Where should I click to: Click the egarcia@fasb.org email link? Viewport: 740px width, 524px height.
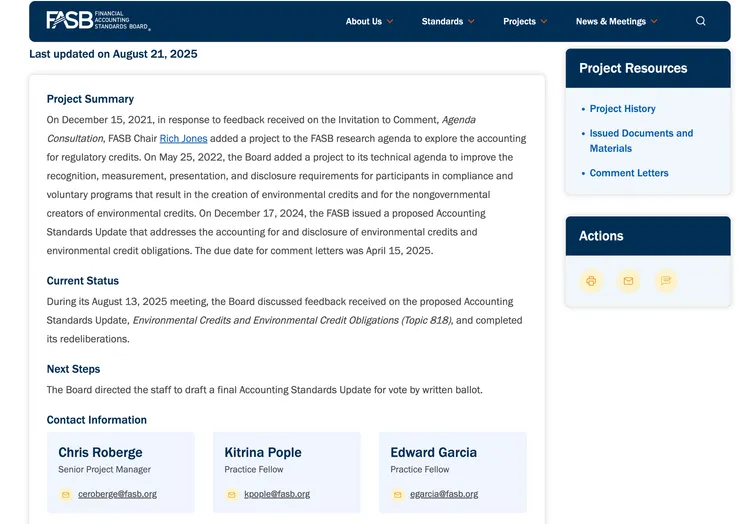(x=444, y=494)
